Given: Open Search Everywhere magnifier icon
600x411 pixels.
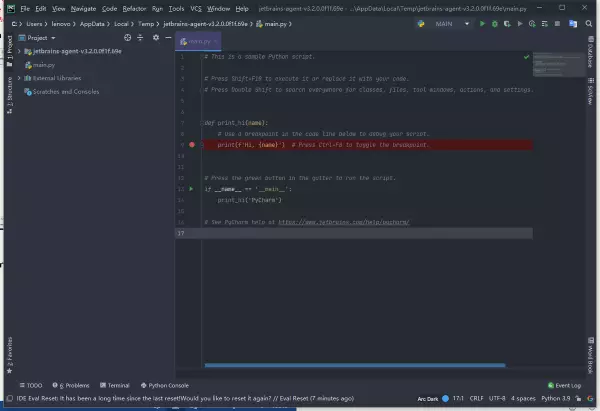Looking at the screenshot, I should (x=589, y=24).
